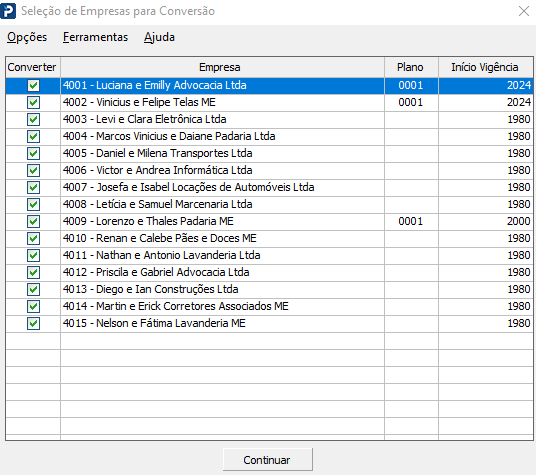Select the Plano cell 0001 of company 4009

point(412,221)
